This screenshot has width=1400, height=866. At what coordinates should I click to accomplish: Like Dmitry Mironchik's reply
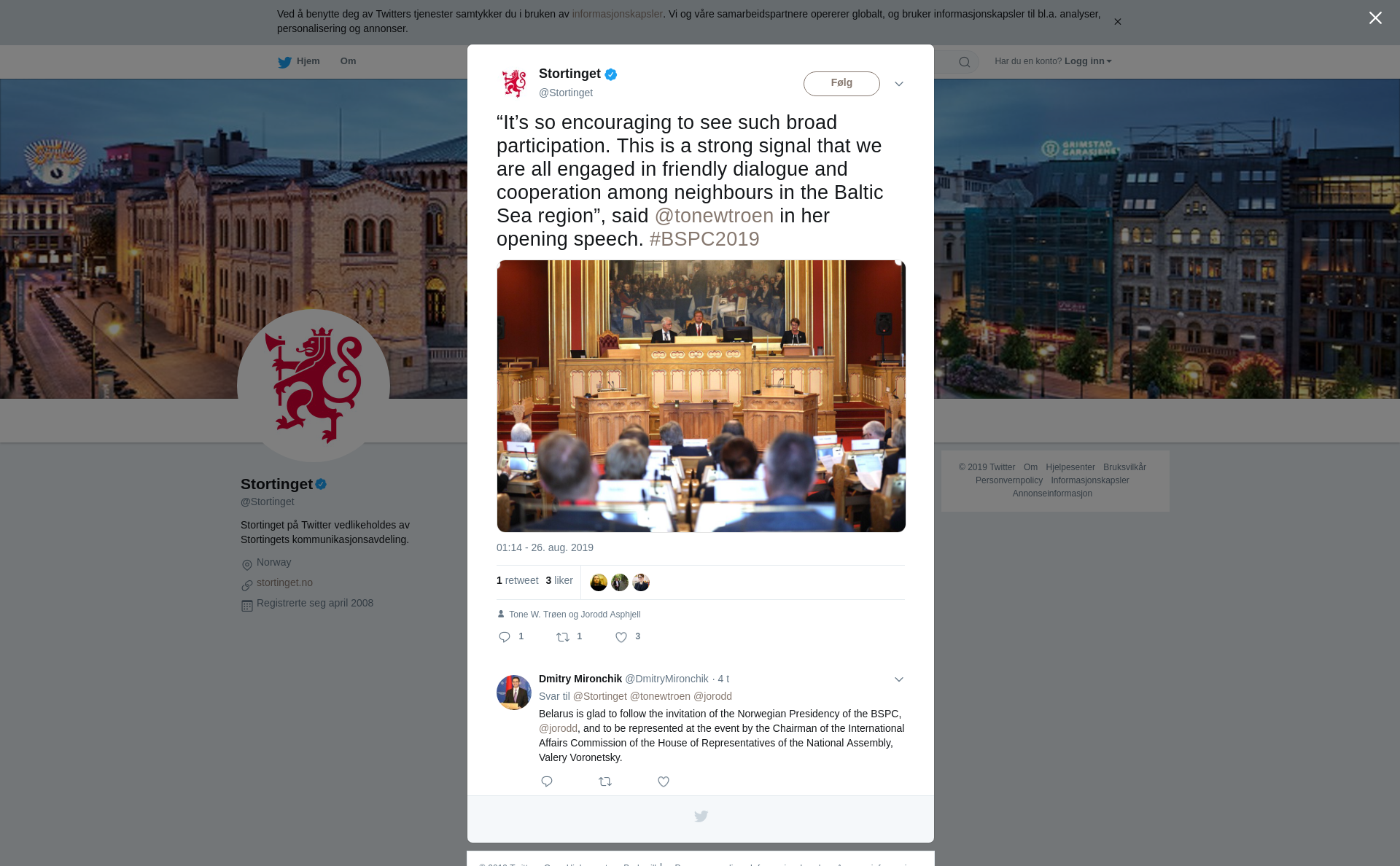pos(664,781)
